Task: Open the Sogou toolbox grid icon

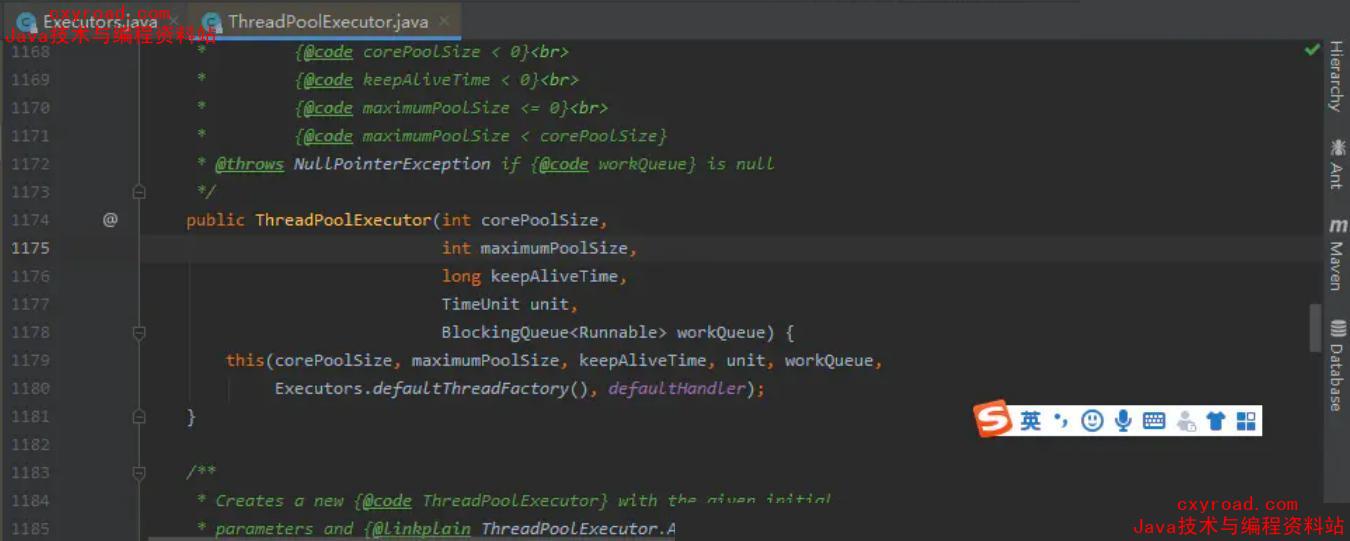Action: [x=1246, y=421]
